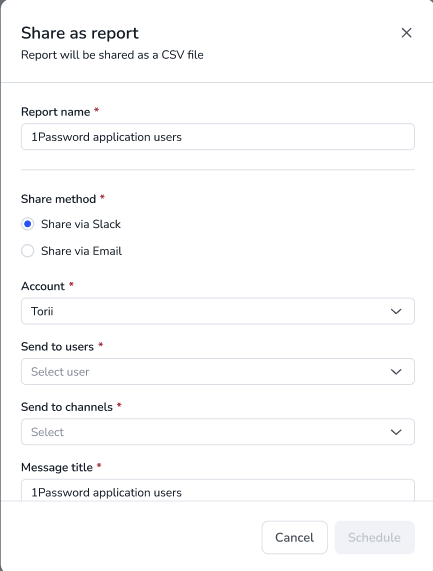433x571 pixels.
Task: Click the Message title input field
Action: point(218,490)
